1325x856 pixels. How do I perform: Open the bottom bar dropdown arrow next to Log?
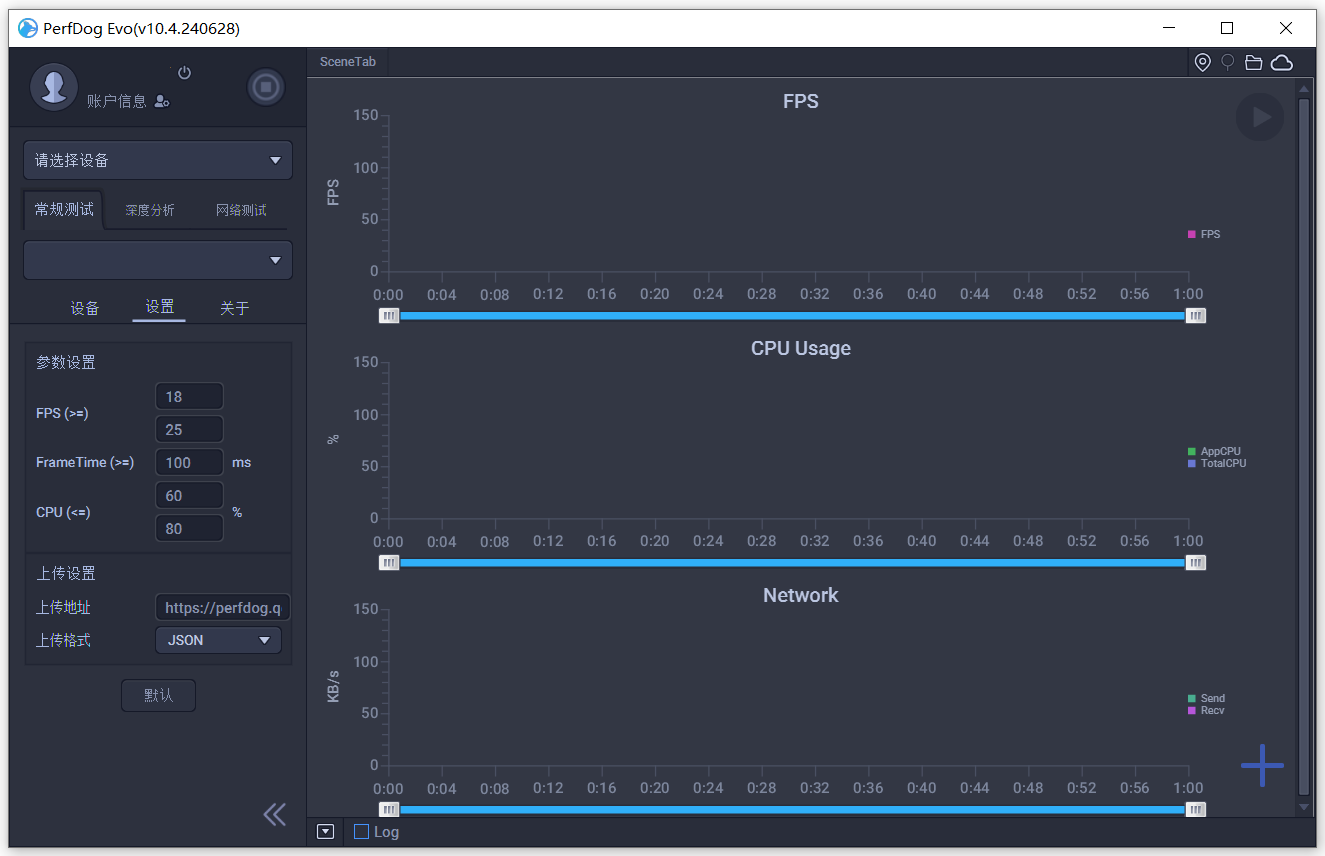point(325,831)
